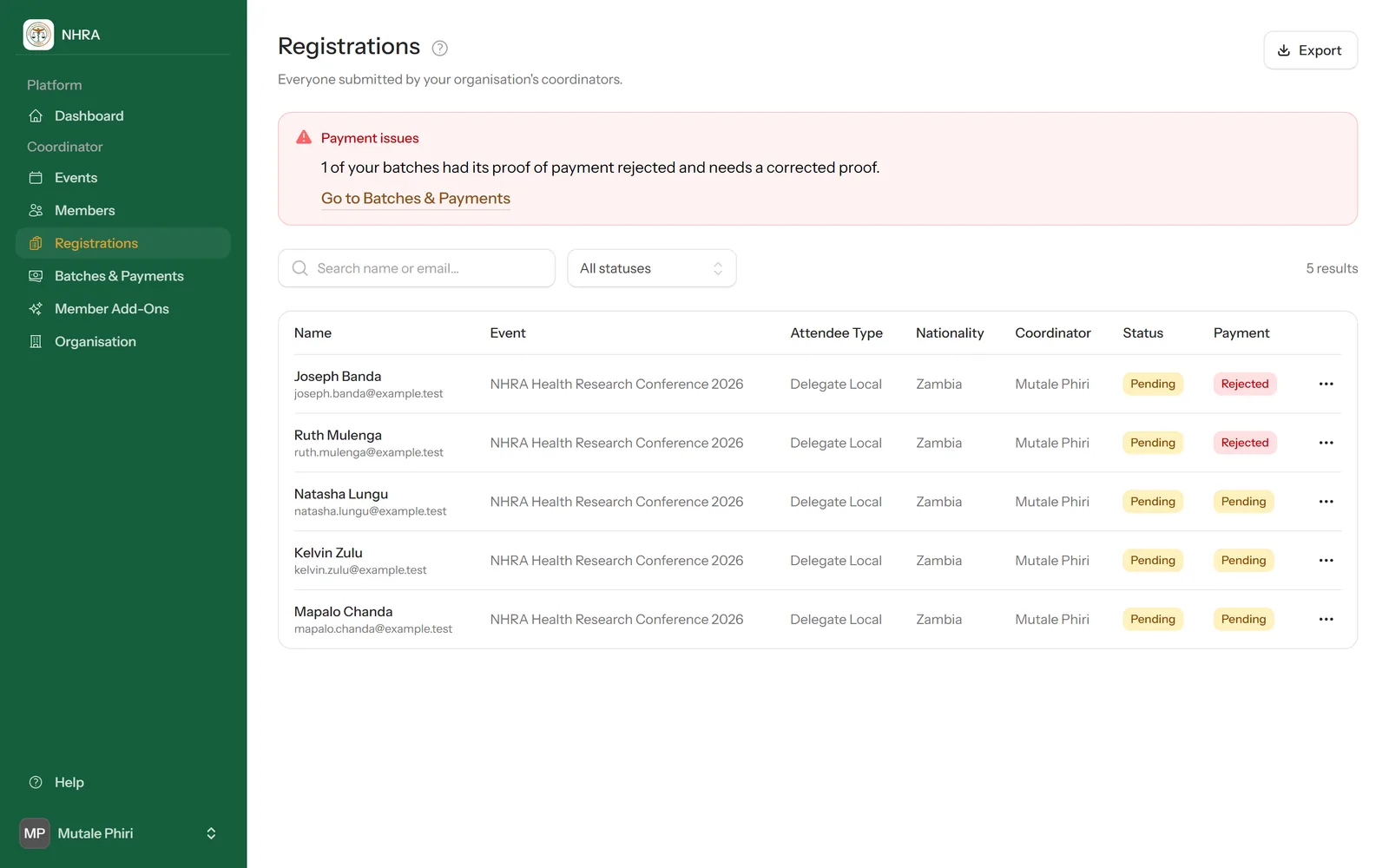1389x868 pixels.
Task: Click the Export button
Action: pyautogui.click(x=1310, y=50)
